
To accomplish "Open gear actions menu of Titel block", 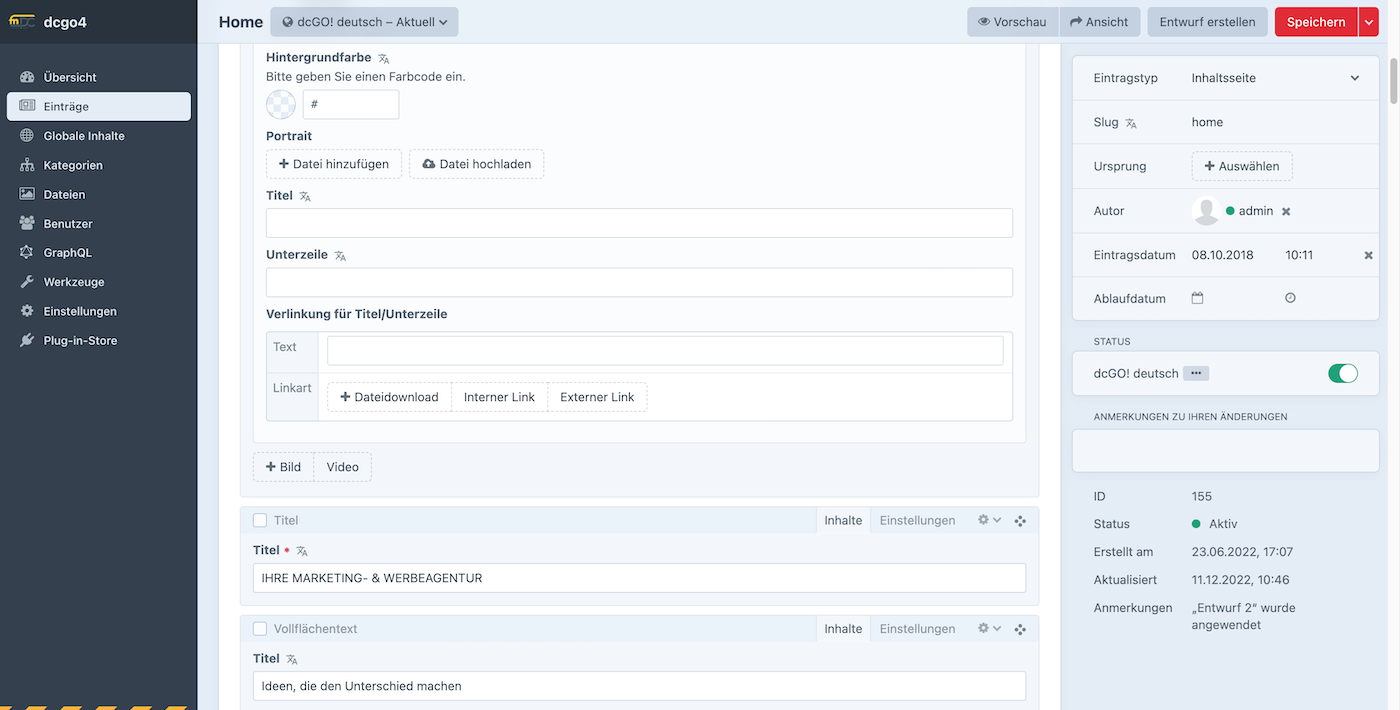I will point(989,520).
